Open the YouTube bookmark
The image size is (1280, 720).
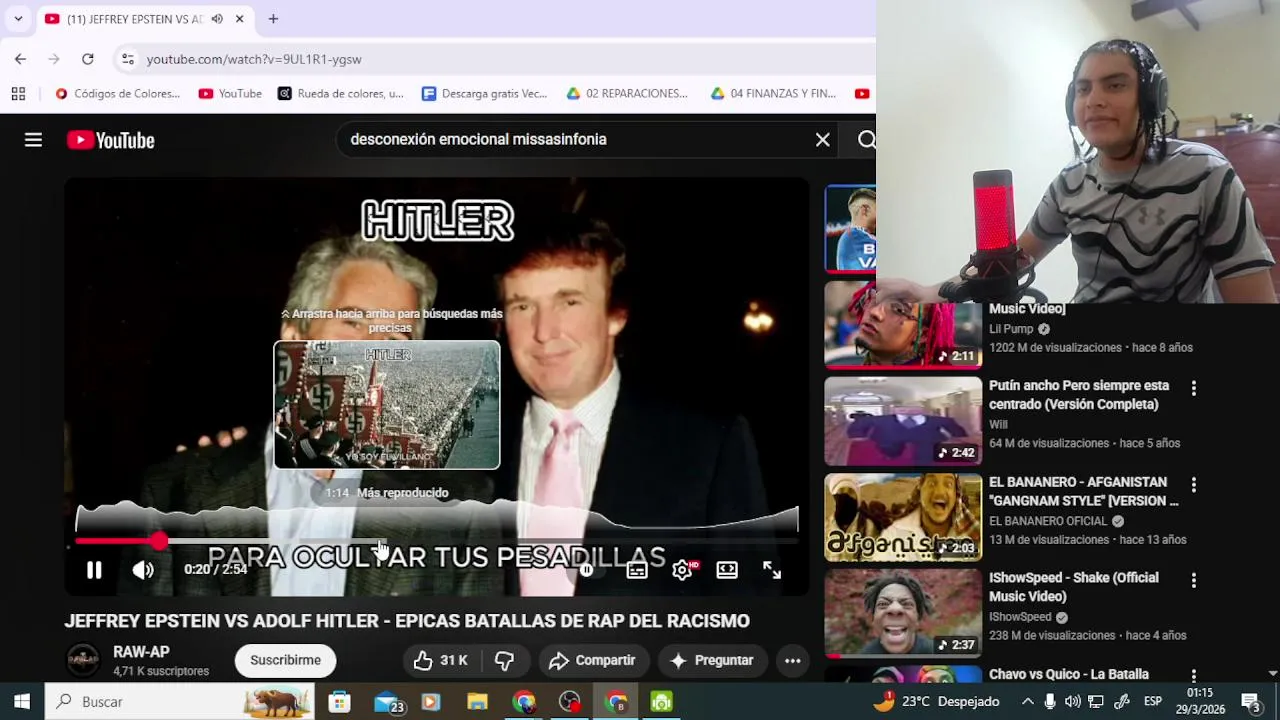pos(230,93)
